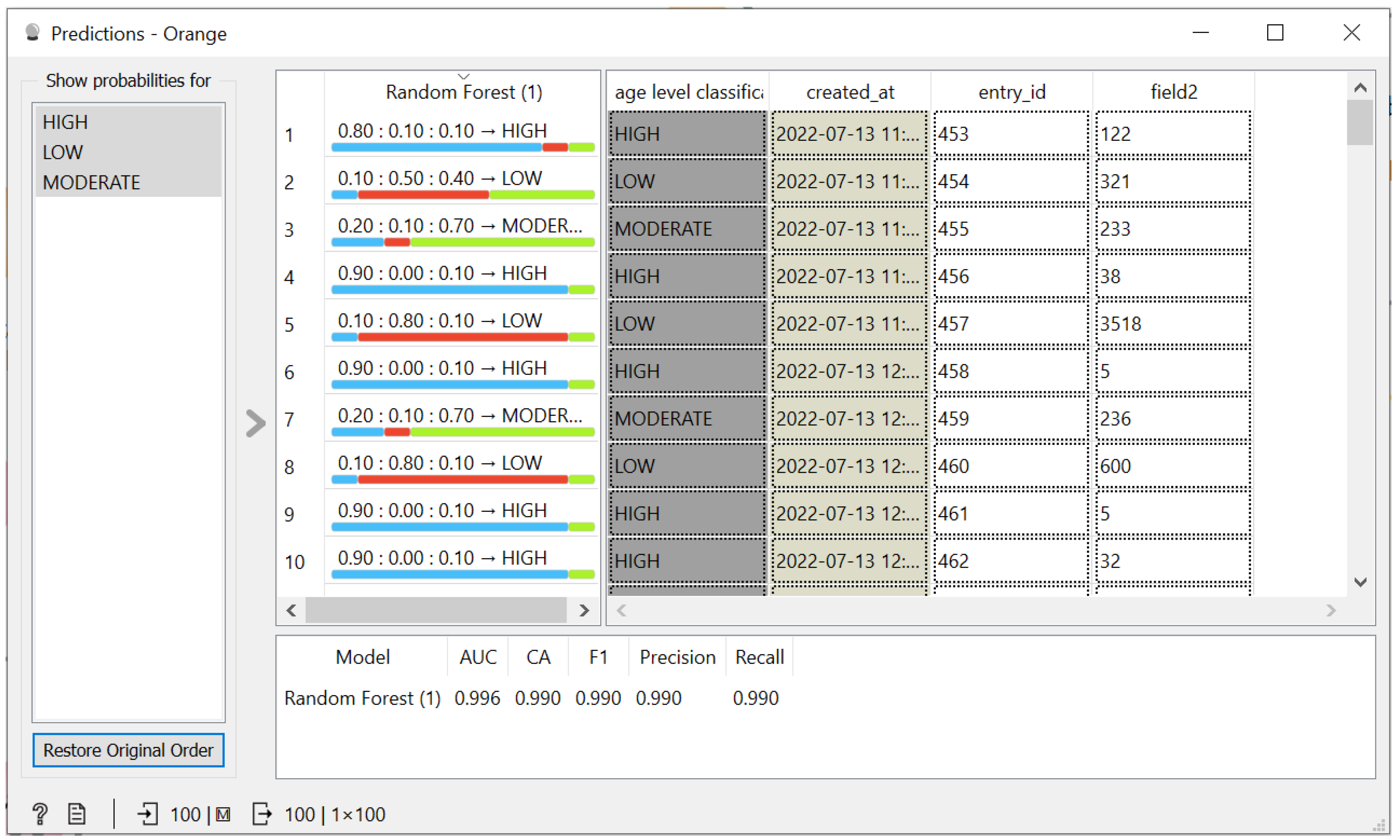The width and height of the screenshot is (1400, 840).
Task: Sort by the created_at column header
Action: 850,92
